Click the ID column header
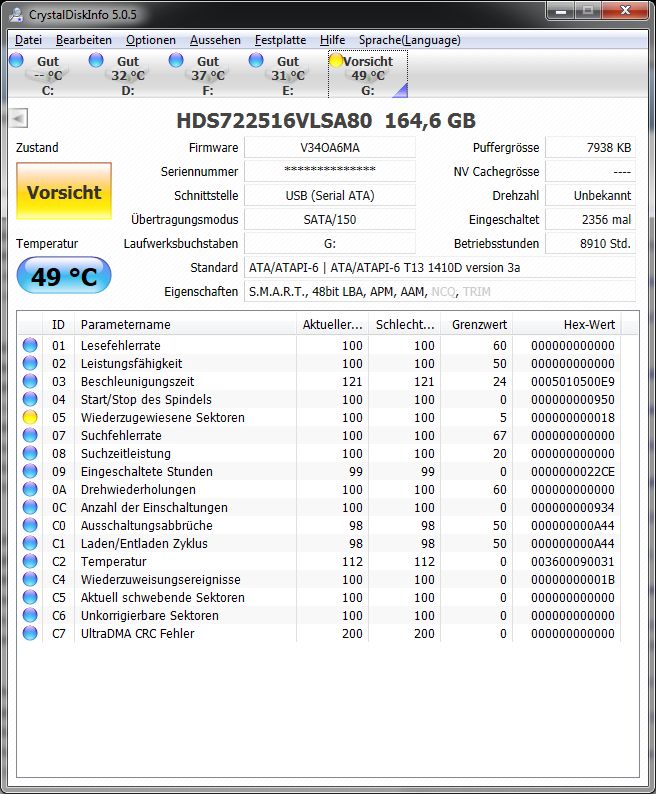The image size is (656, 794). click(x=58, y=325)
